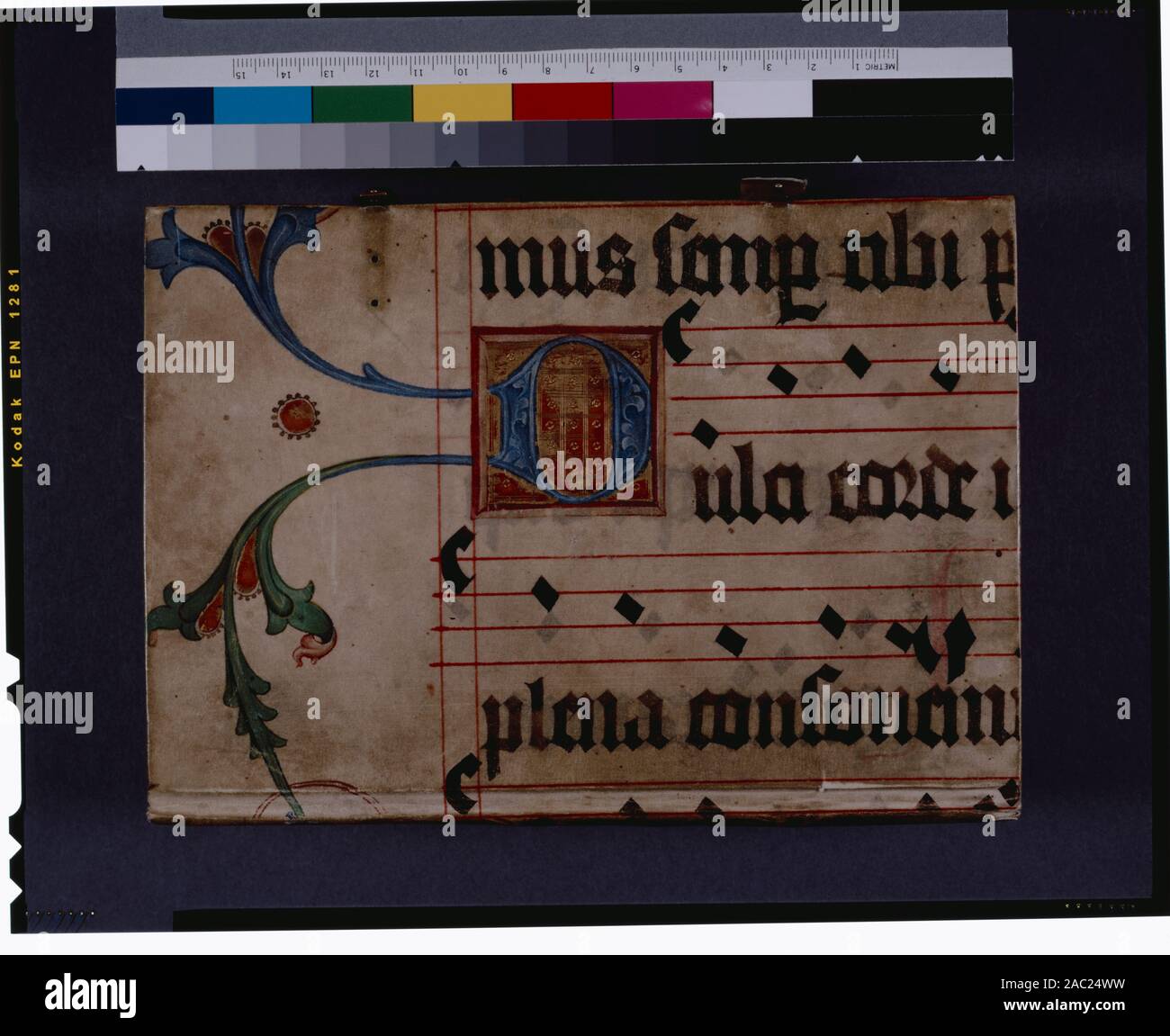Click the red-gold dotted roundel ornament

pos(295,417)
